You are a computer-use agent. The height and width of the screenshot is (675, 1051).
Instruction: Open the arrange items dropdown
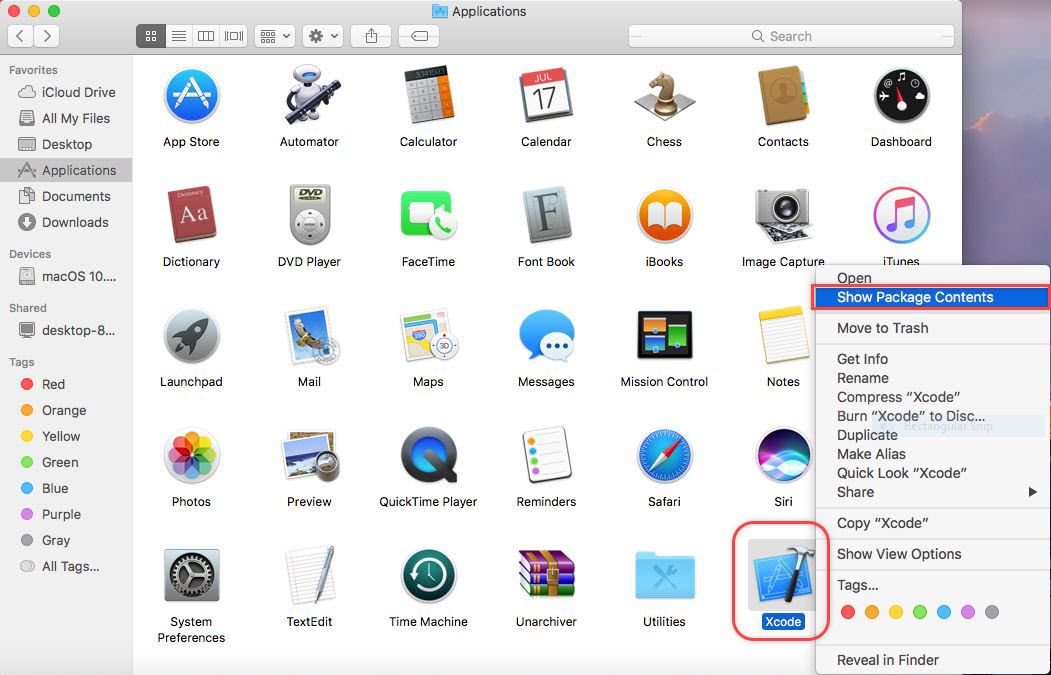click(x=274, y=36)
